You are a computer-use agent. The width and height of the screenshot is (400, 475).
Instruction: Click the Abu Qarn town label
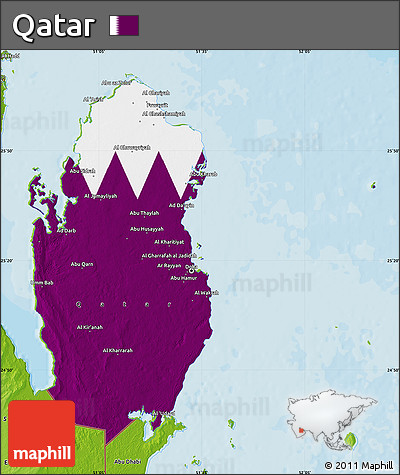[82, 264]
